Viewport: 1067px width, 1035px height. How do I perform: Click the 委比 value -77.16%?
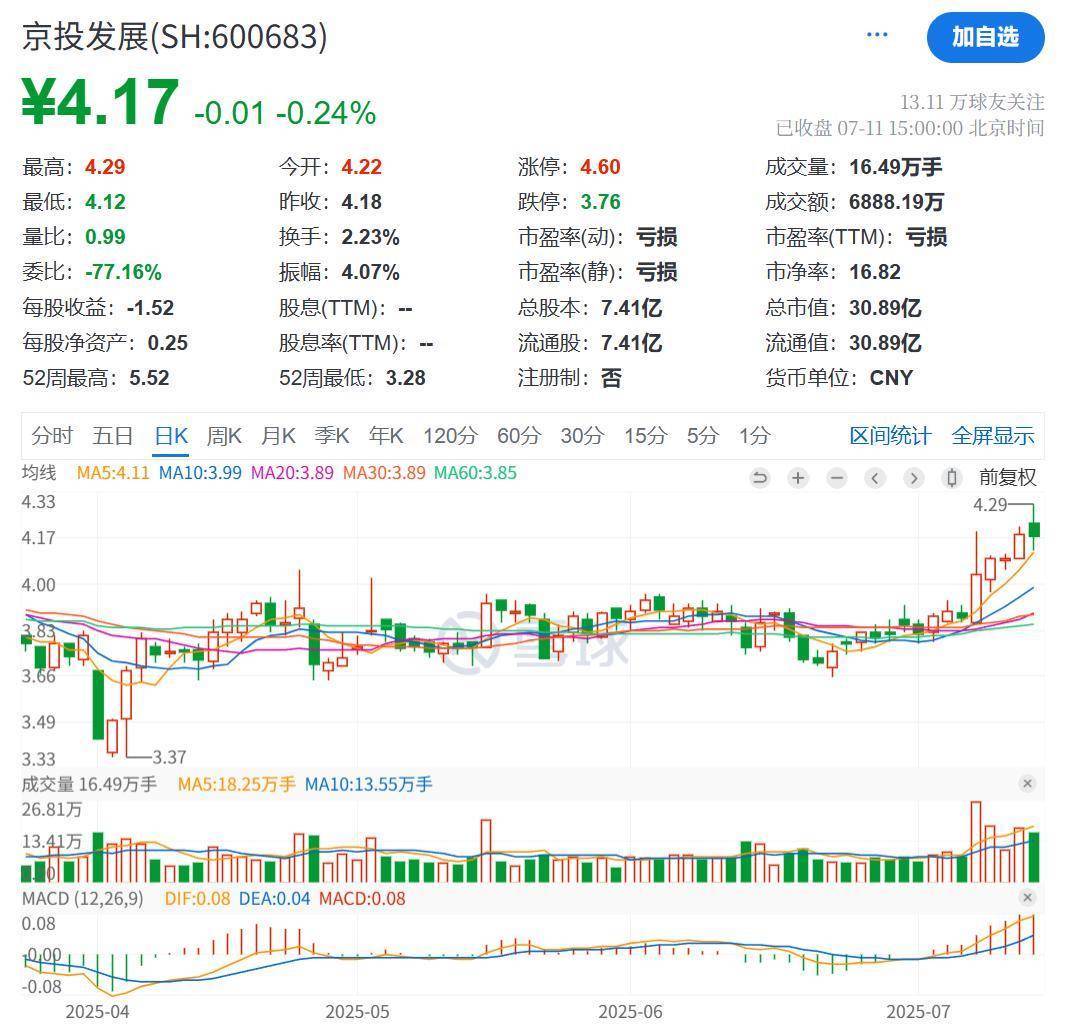[123, 272]
